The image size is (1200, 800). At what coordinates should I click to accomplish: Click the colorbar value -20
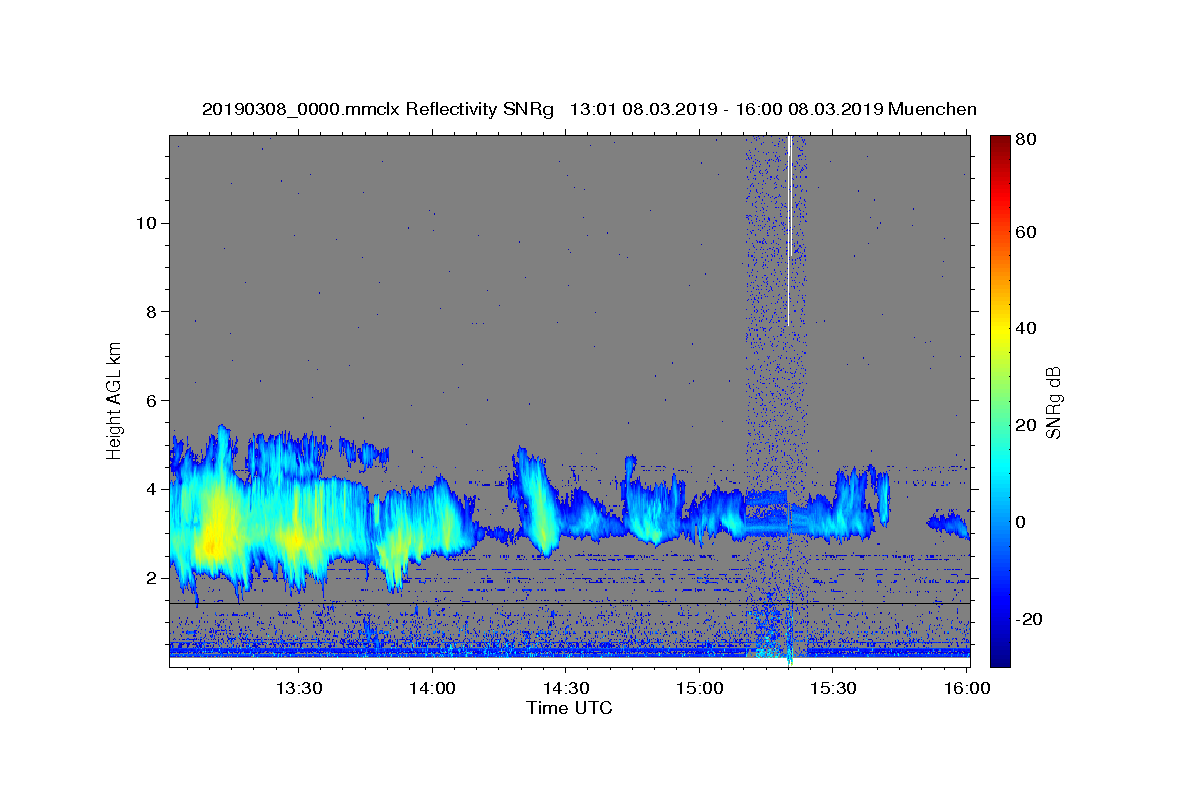click(1028, 619)
